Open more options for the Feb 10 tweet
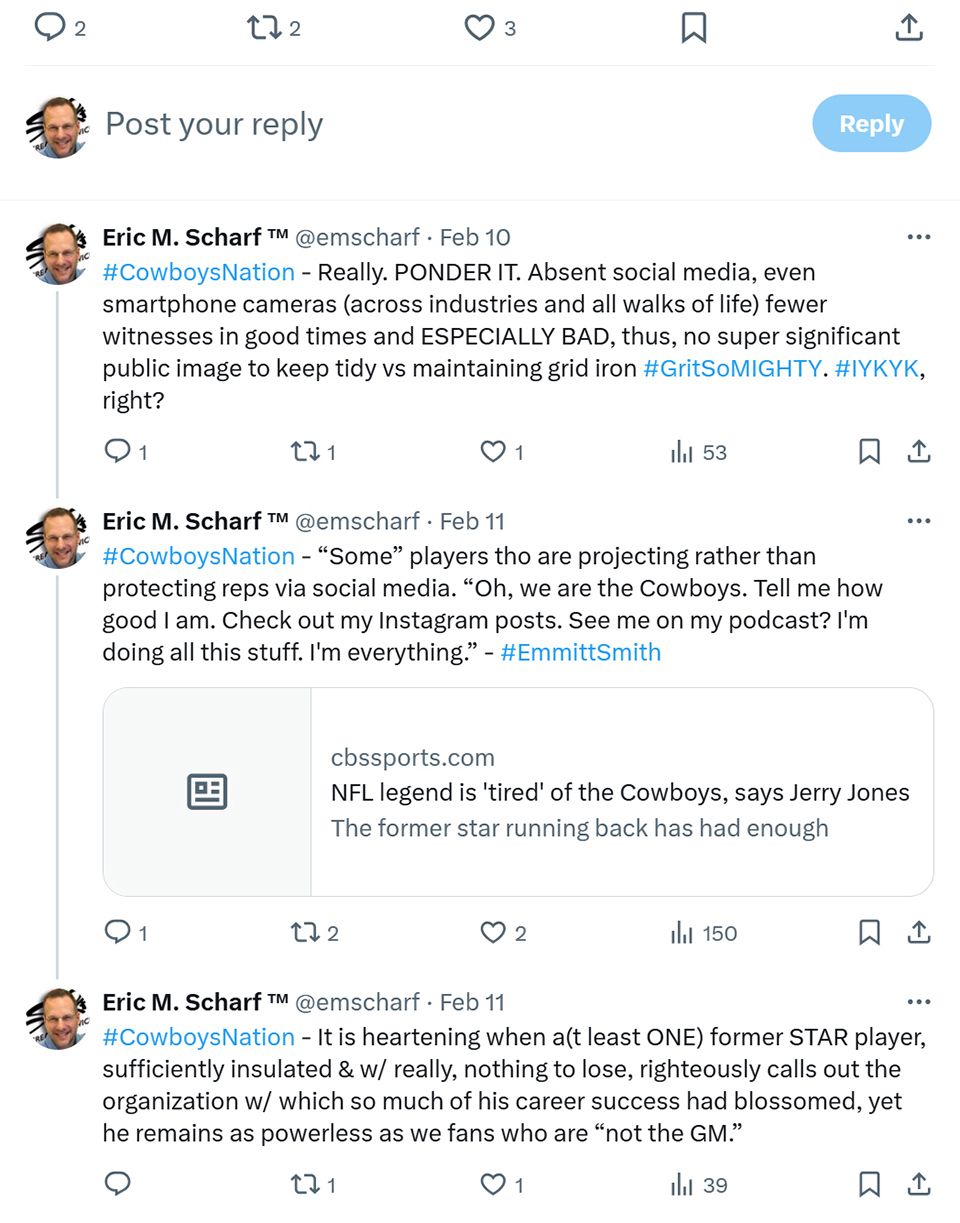This screenshot has height=1223, width=960. [918, 237]
